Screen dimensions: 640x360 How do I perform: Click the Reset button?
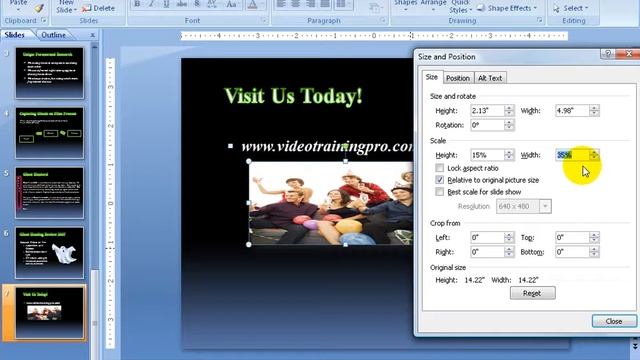pyautogui.click(x=532, y=293)
